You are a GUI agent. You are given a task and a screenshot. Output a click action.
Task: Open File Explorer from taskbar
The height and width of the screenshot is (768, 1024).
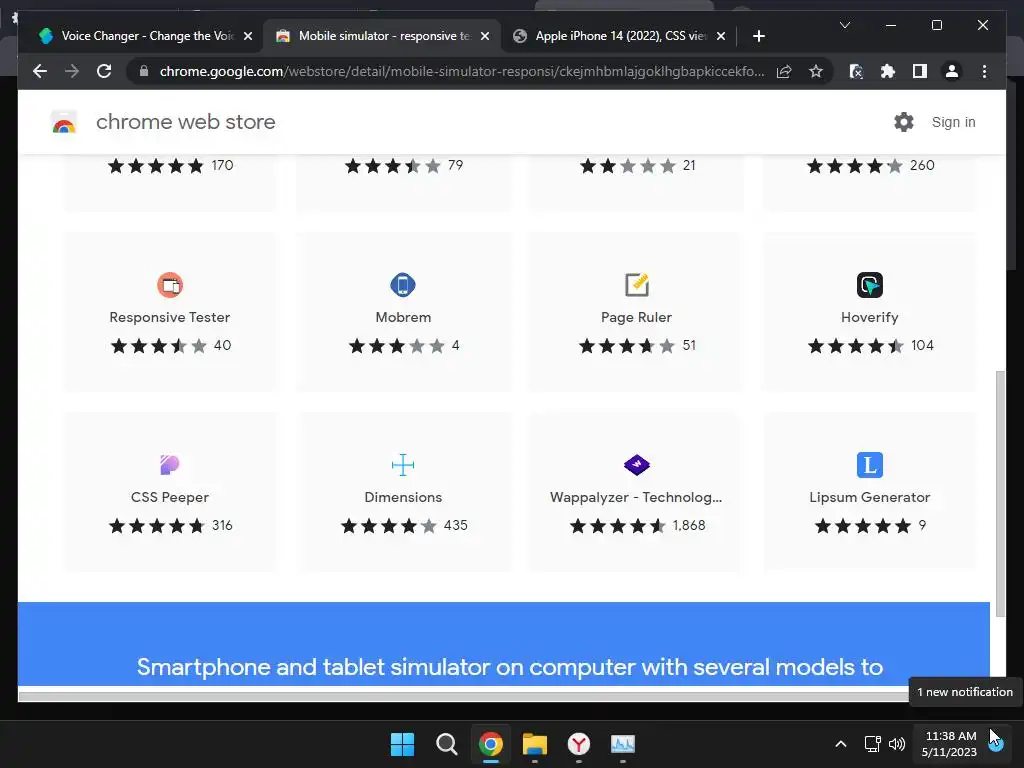(x=535, y=744)
